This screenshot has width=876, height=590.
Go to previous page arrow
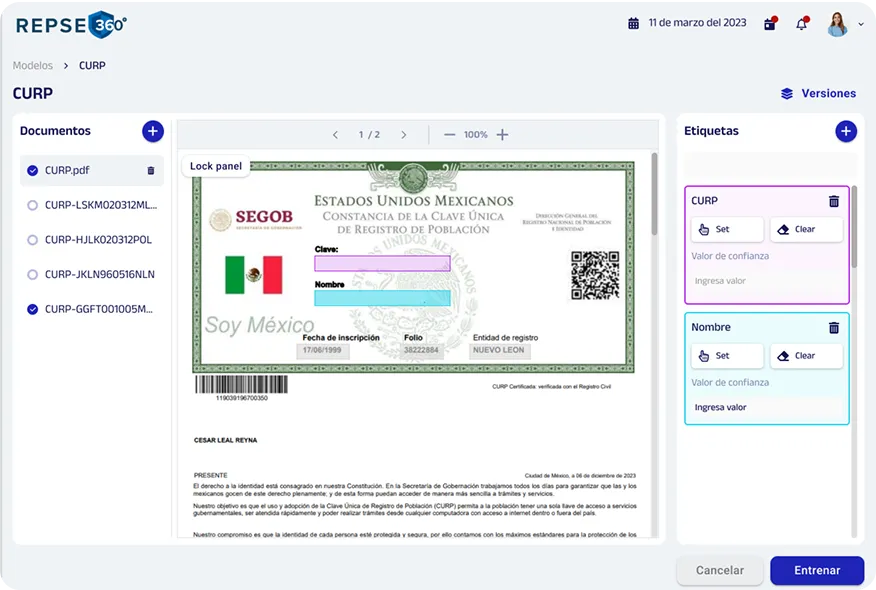point(335,135)
